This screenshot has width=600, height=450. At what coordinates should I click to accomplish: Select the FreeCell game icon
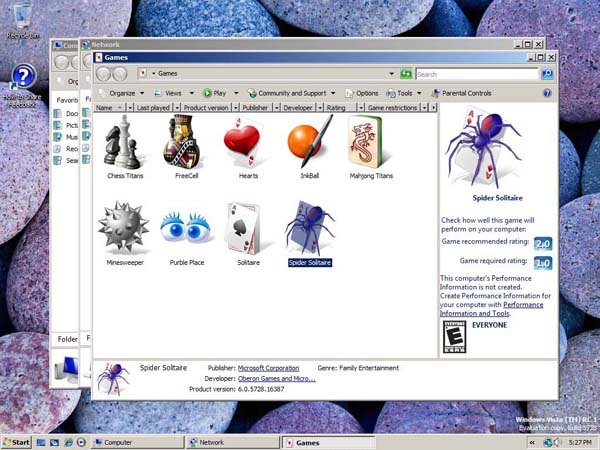point(186,142)
